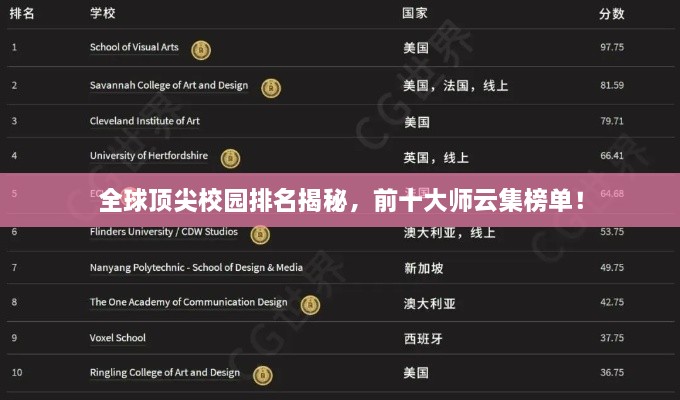Click the gold badge beside Savannah College of Art and Design
680x400 pixels.
[x=271, y=88]
